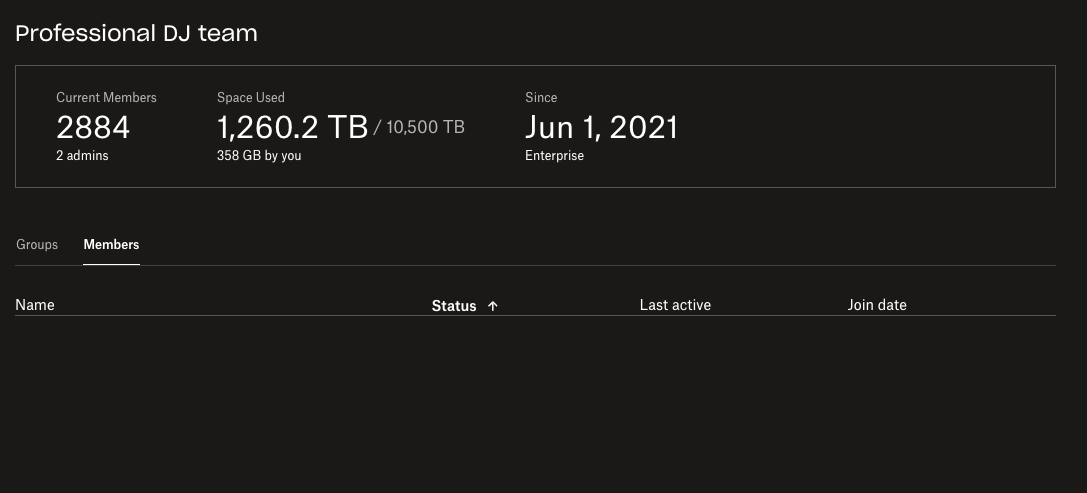Image resolution: width=1087 pixels, height=493 pixels.
Task: Click the empty members list area
Action: click(x=535, y=400)
